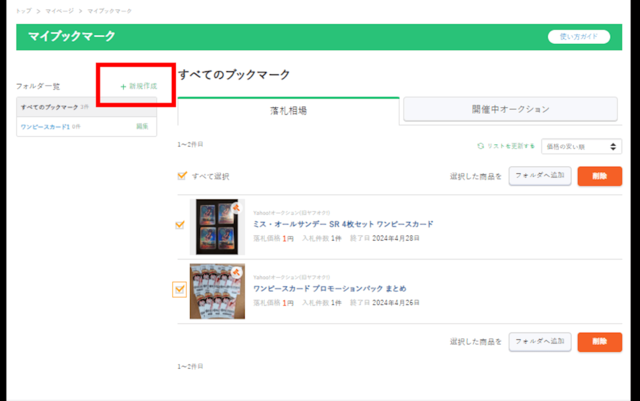Click the リストを更新する refresh icon
The width and height of the screenshot is (640, 401).
point(481,146)
